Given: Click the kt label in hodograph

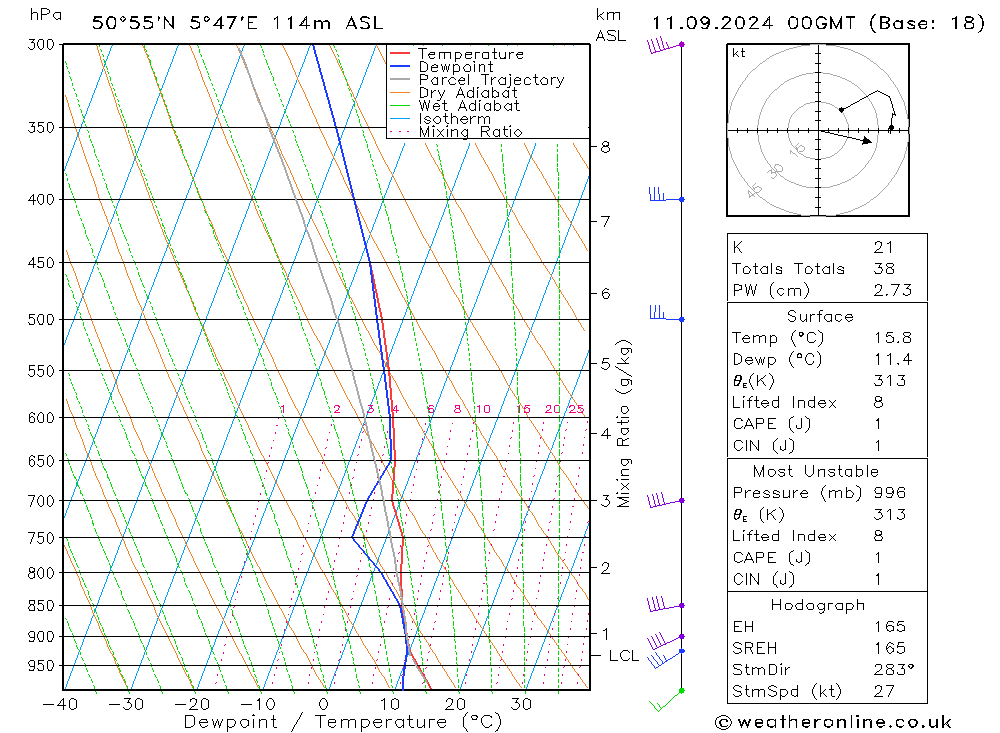Looking at the screenshot, I should [739, 53].
